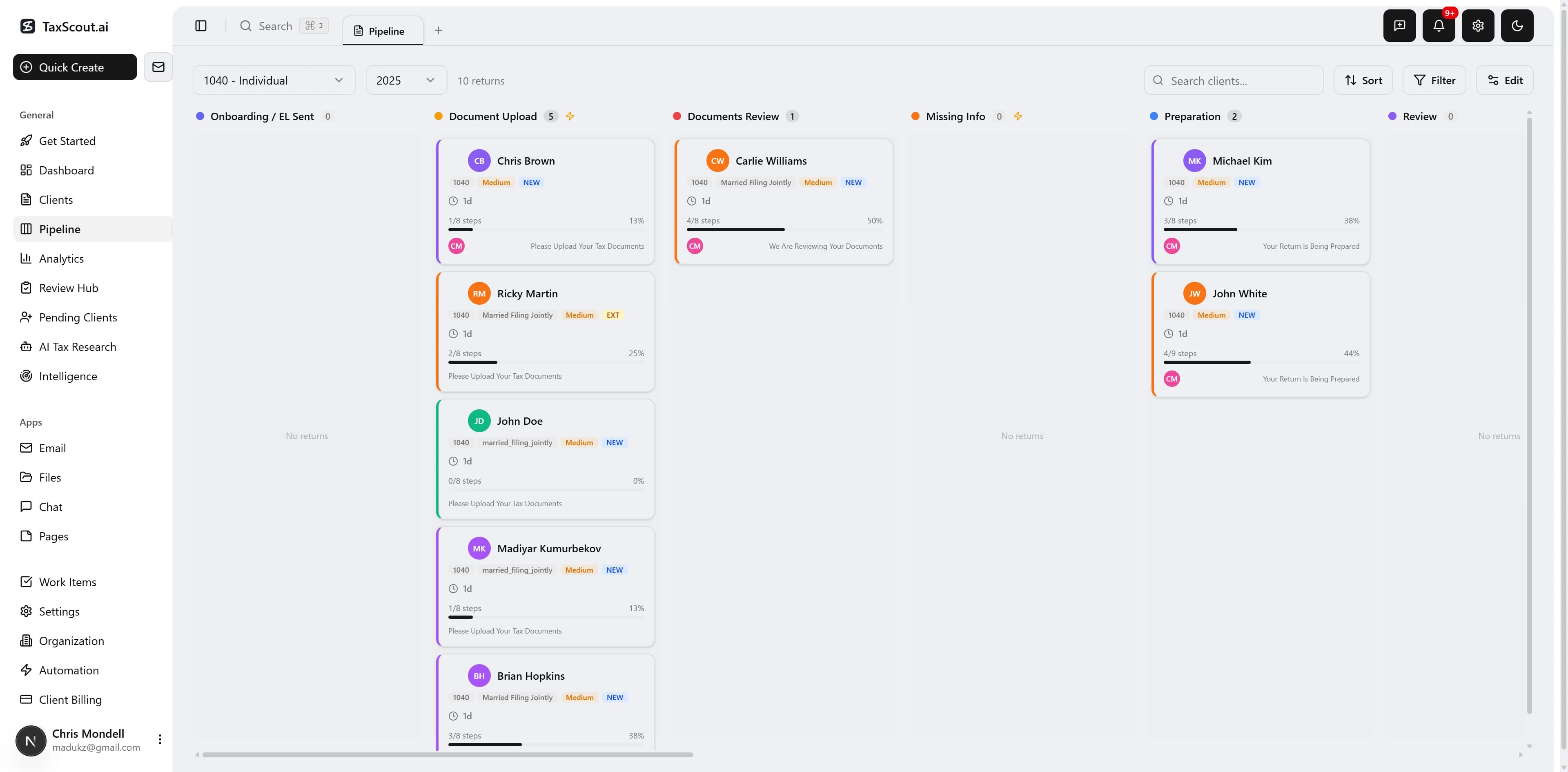Go to Dashboard

(93, 170)
